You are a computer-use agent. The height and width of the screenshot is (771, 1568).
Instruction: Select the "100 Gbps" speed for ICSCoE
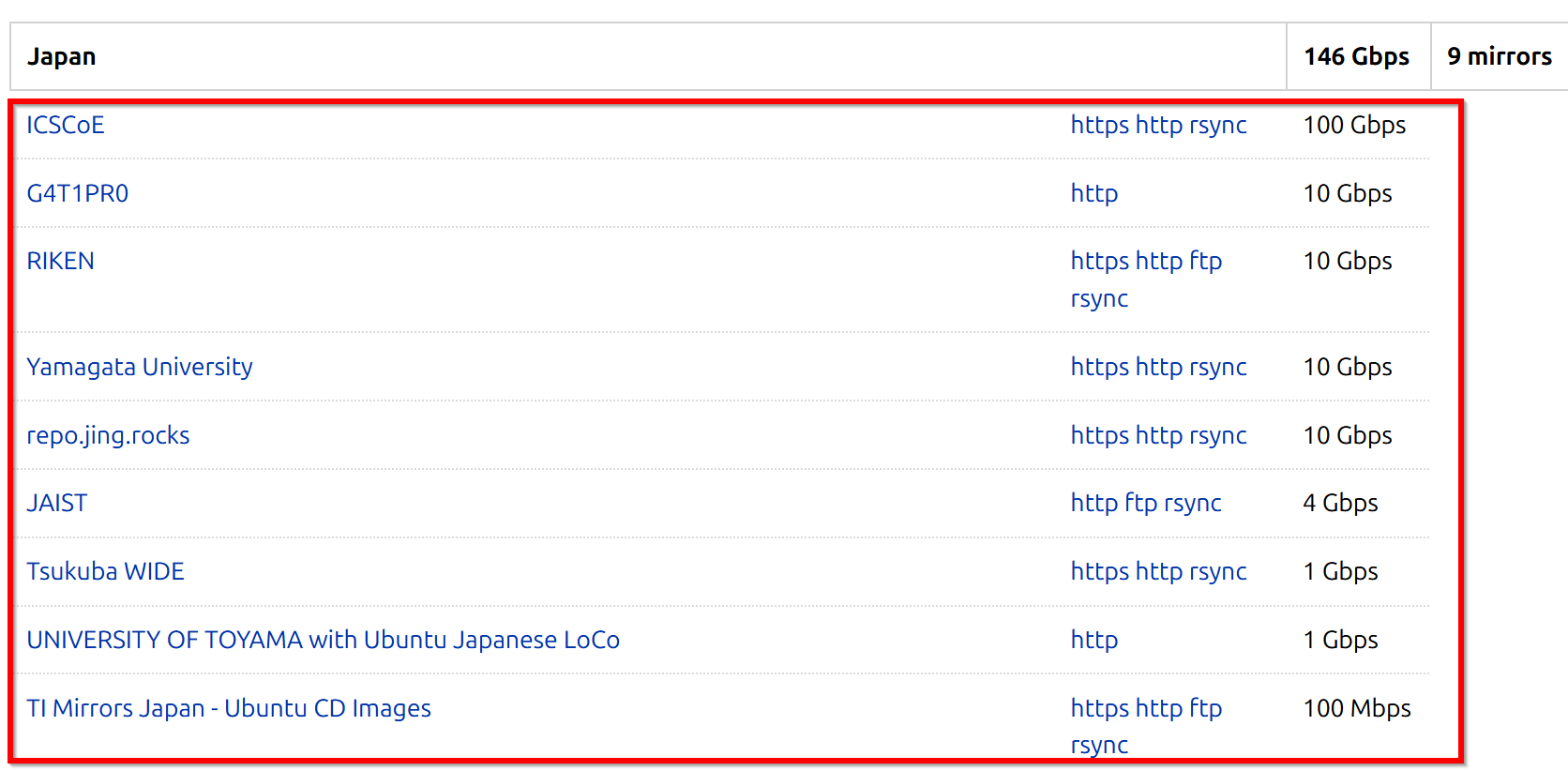pyautogui.click(x=1354, y=125)
